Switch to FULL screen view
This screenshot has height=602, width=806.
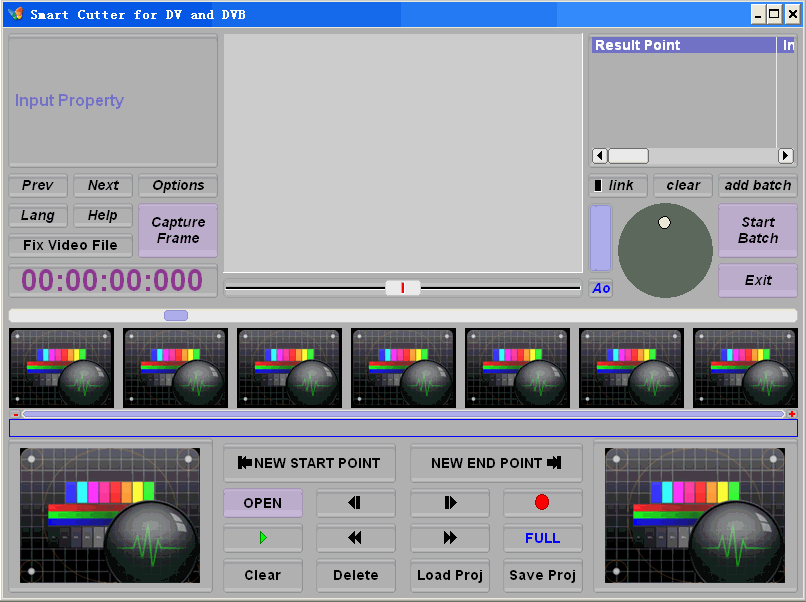pyautogui.click(x=542, y=538)
